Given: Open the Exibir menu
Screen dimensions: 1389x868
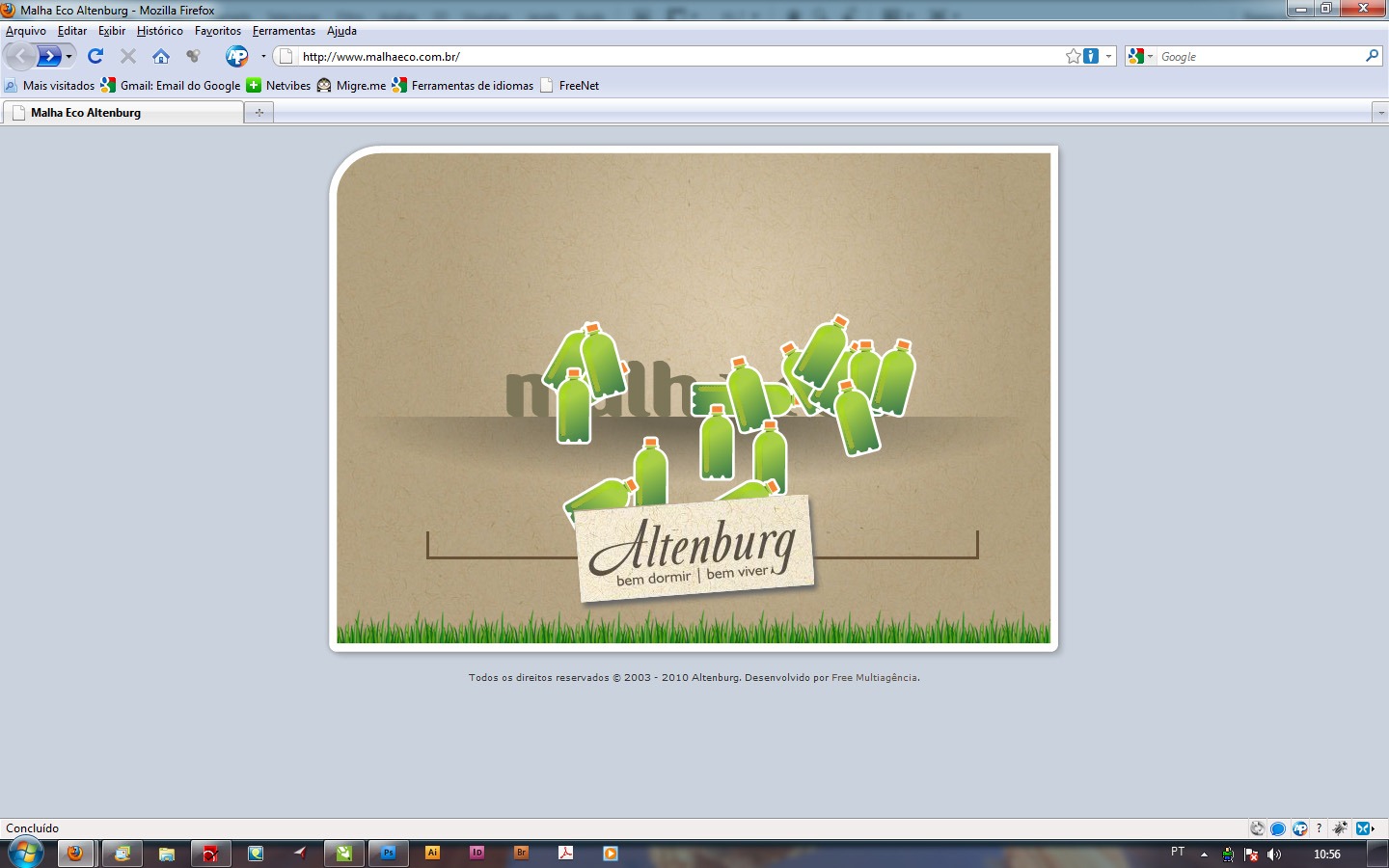Looking at the screenshot, I should pos(112,31).
